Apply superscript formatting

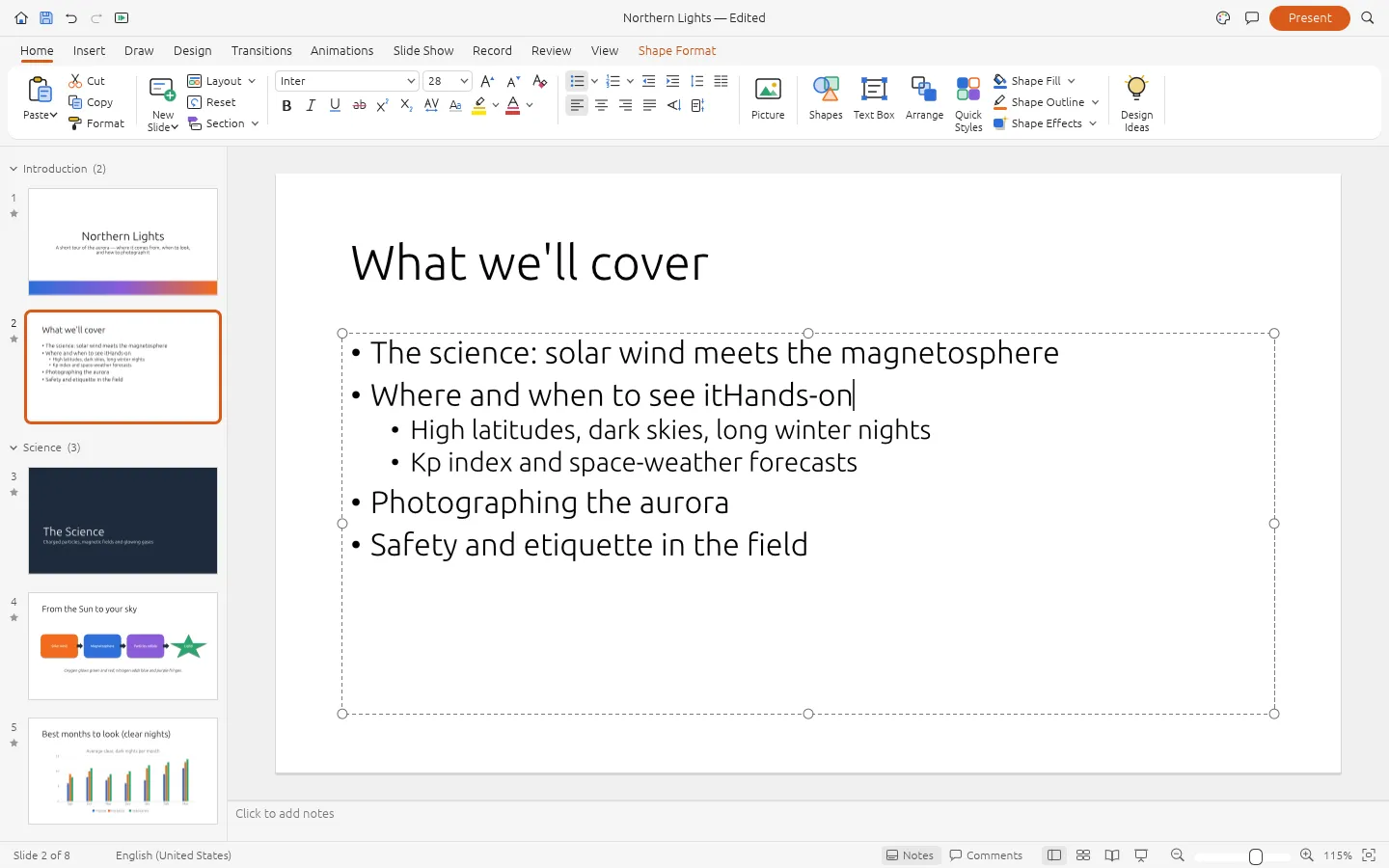[x=383, y=105]
